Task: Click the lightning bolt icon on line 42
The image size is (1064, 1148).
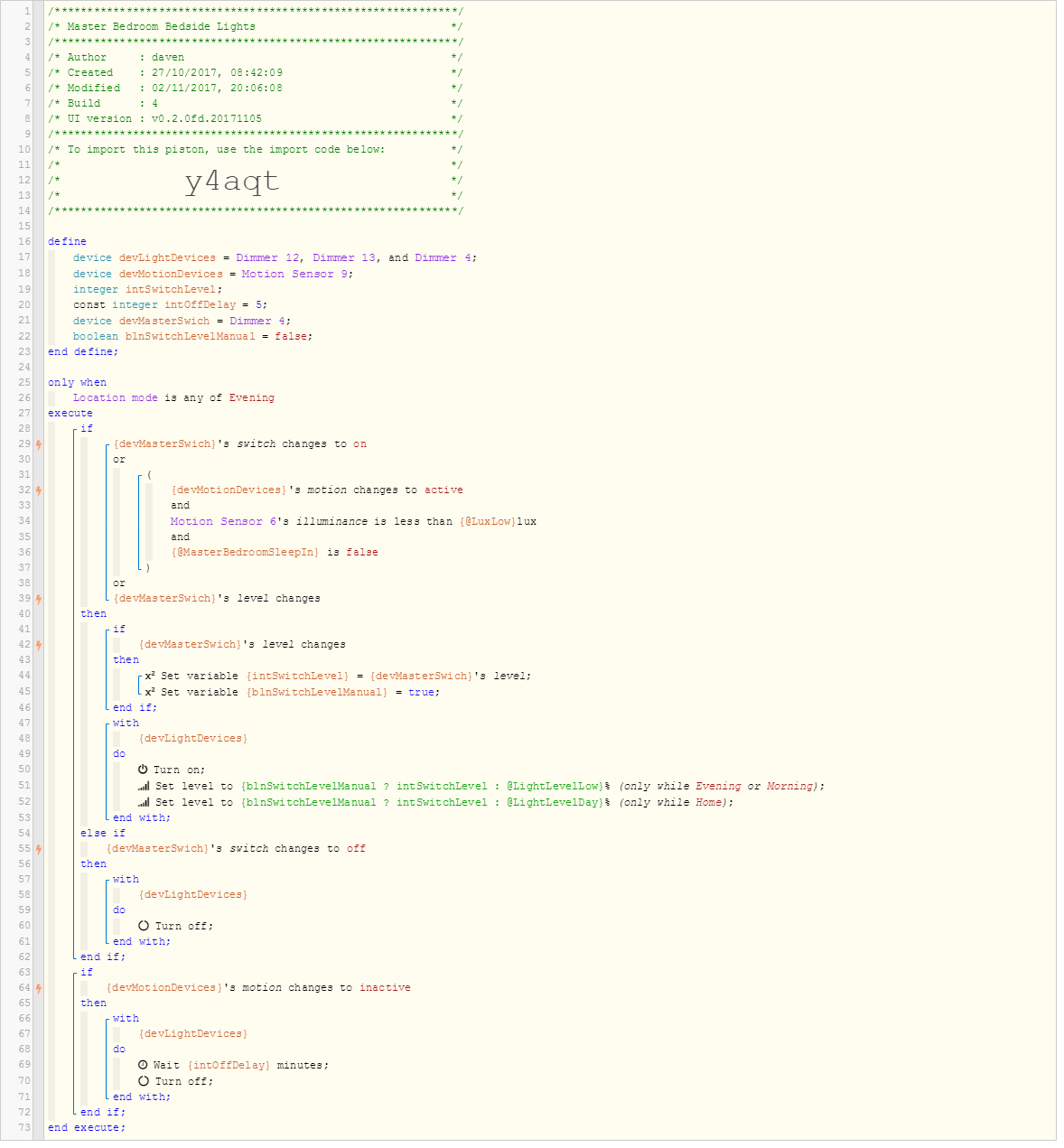Action: click(38, 645)
